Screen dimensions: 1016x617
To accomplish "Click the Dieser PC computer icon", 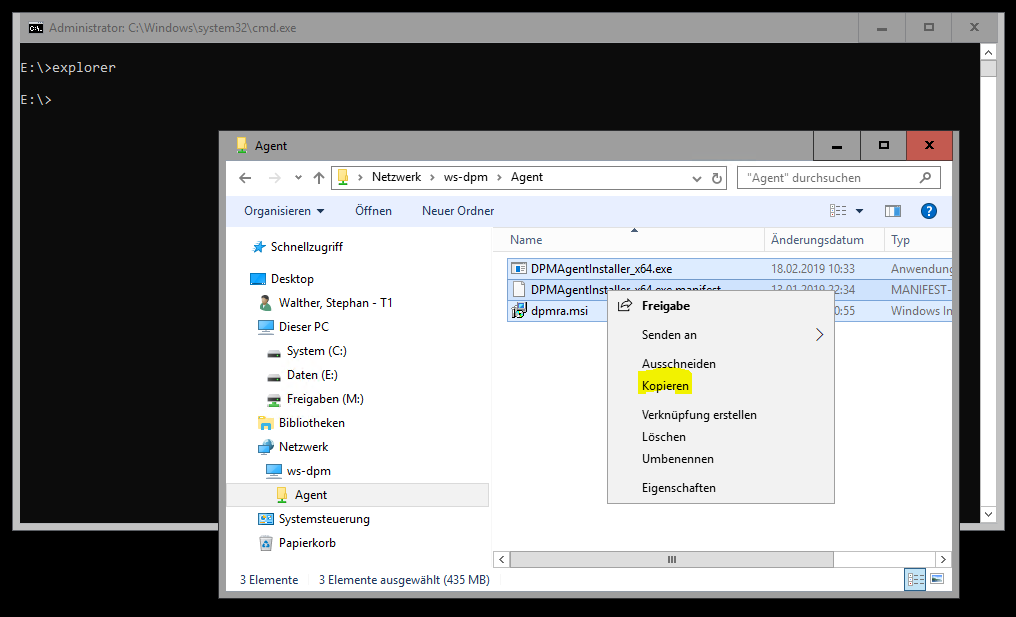I will click(x=266, y=327).
